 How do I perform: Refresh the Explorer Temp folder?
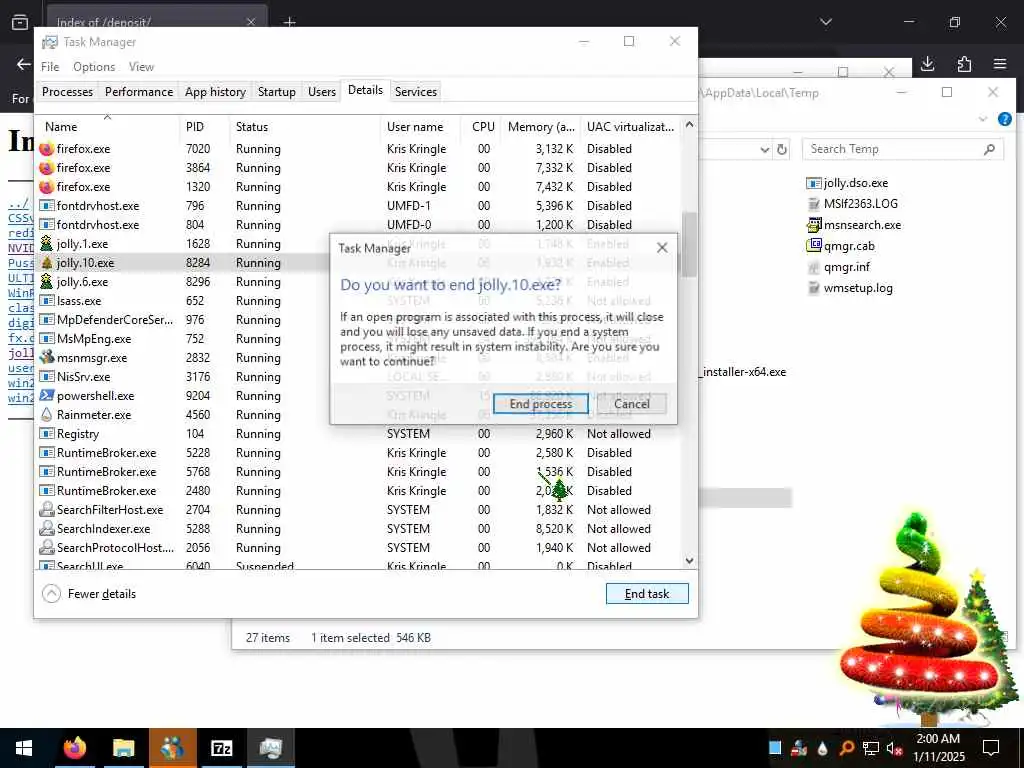pyautogui.click(x=782, y=150)
